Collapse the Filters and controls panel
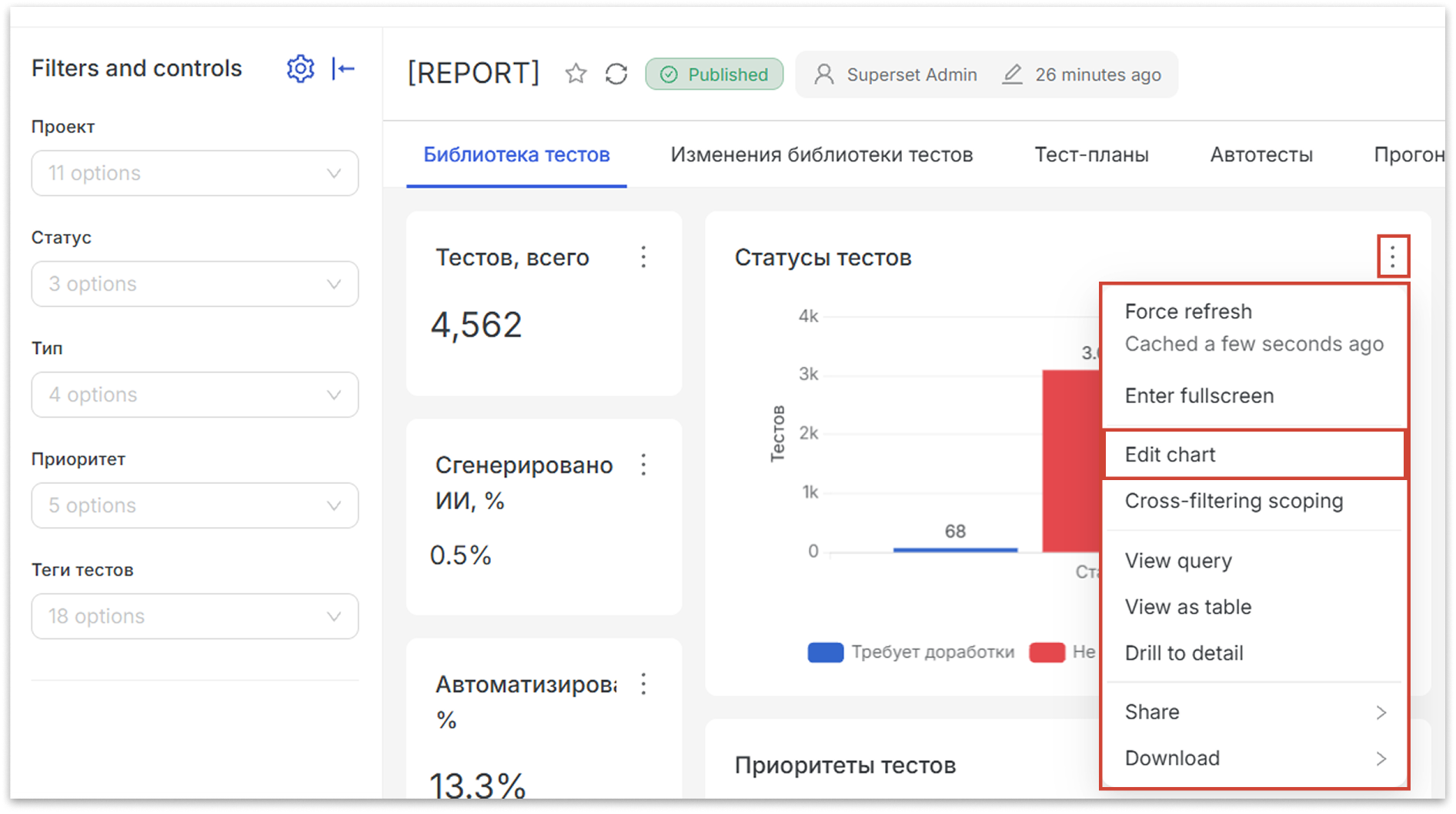The height and width of the screenshot is (814, 1456). tap(343, 68)
